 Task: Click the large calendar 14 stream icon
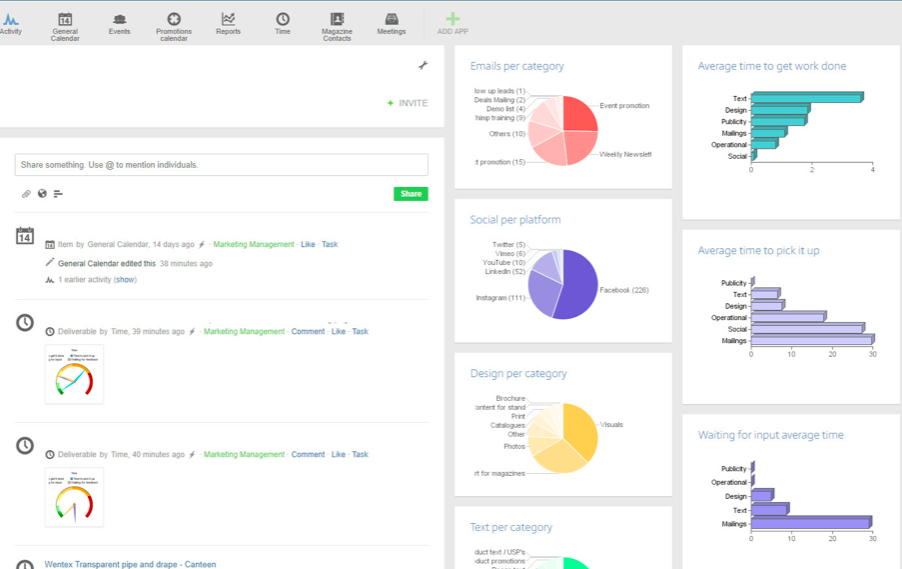(25, 236)
